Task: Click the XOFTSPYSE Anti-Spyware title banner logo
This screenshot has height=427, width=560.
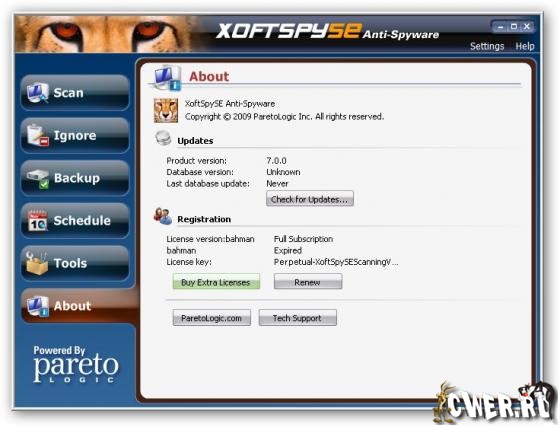Action: tap(327, 31)
